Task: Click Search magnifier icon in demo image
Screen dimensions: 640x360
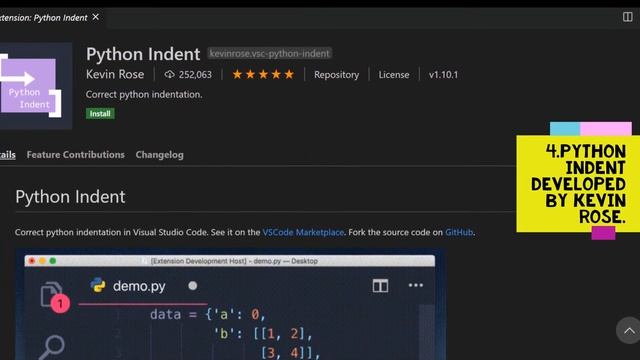Action: 52,347
